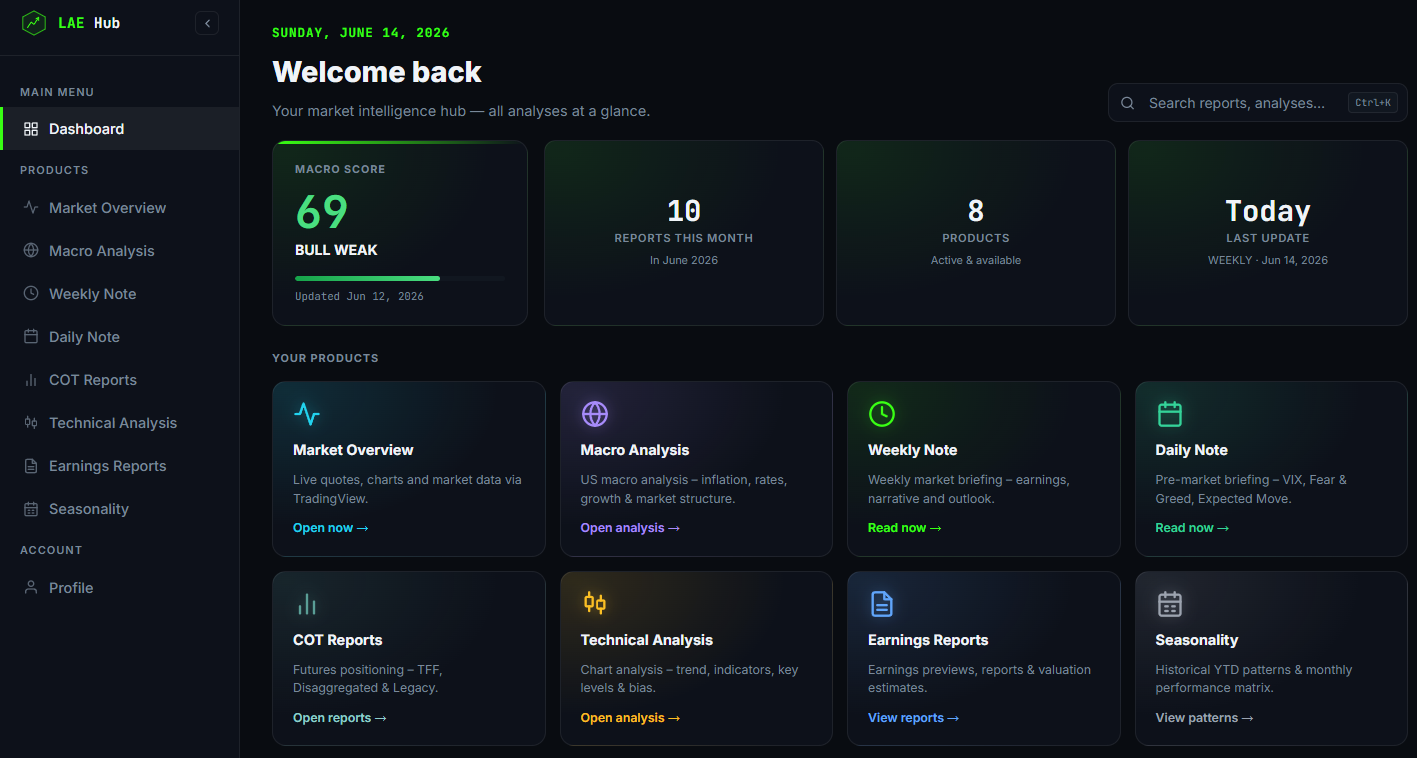Click the Reports This Month card
This screenshot has height=758, width=1417.
(x=684, y=233)
